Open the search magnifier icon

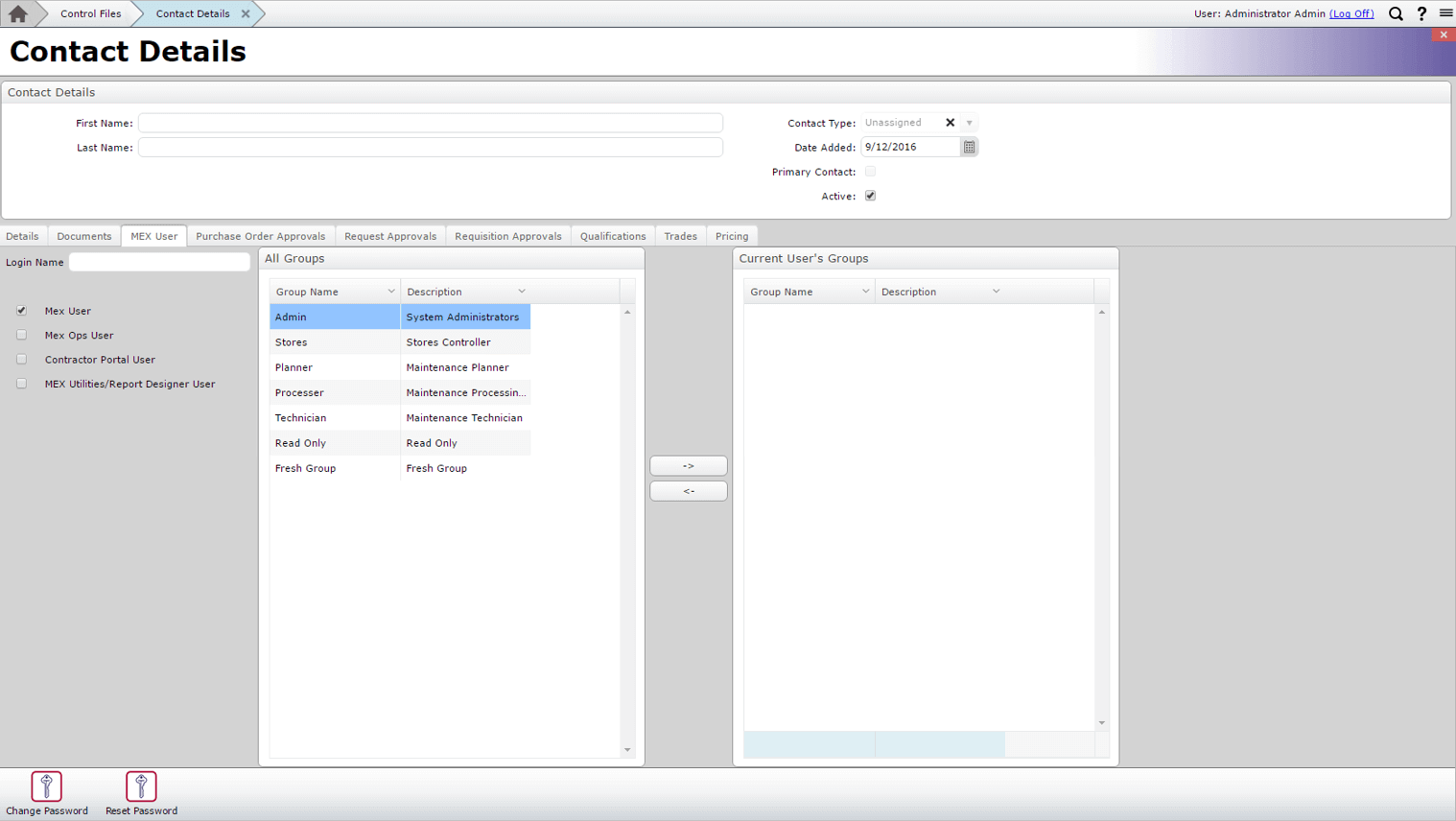[x=1396, y=13]
